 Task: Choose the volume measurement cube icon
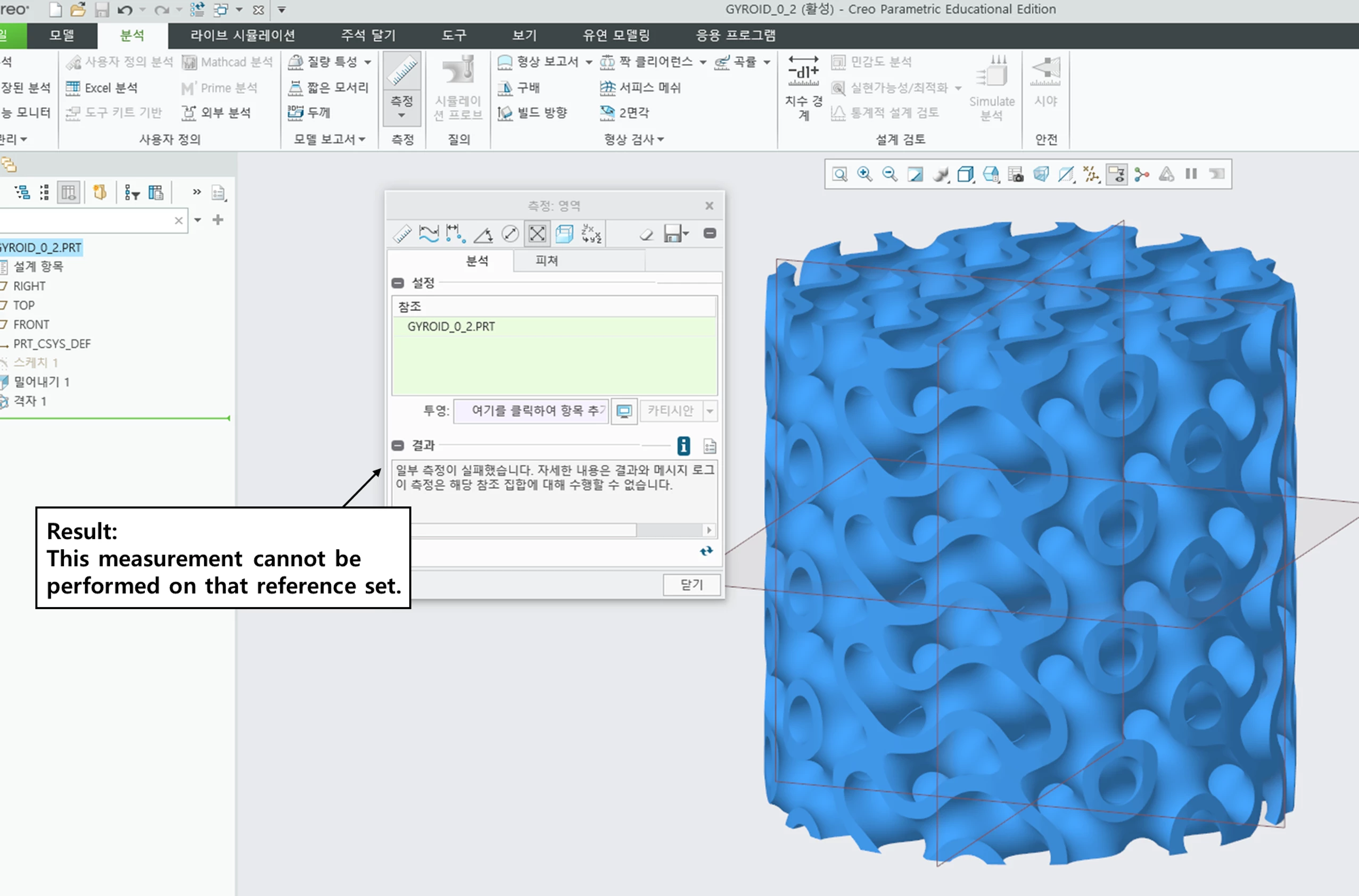point(564,234)
